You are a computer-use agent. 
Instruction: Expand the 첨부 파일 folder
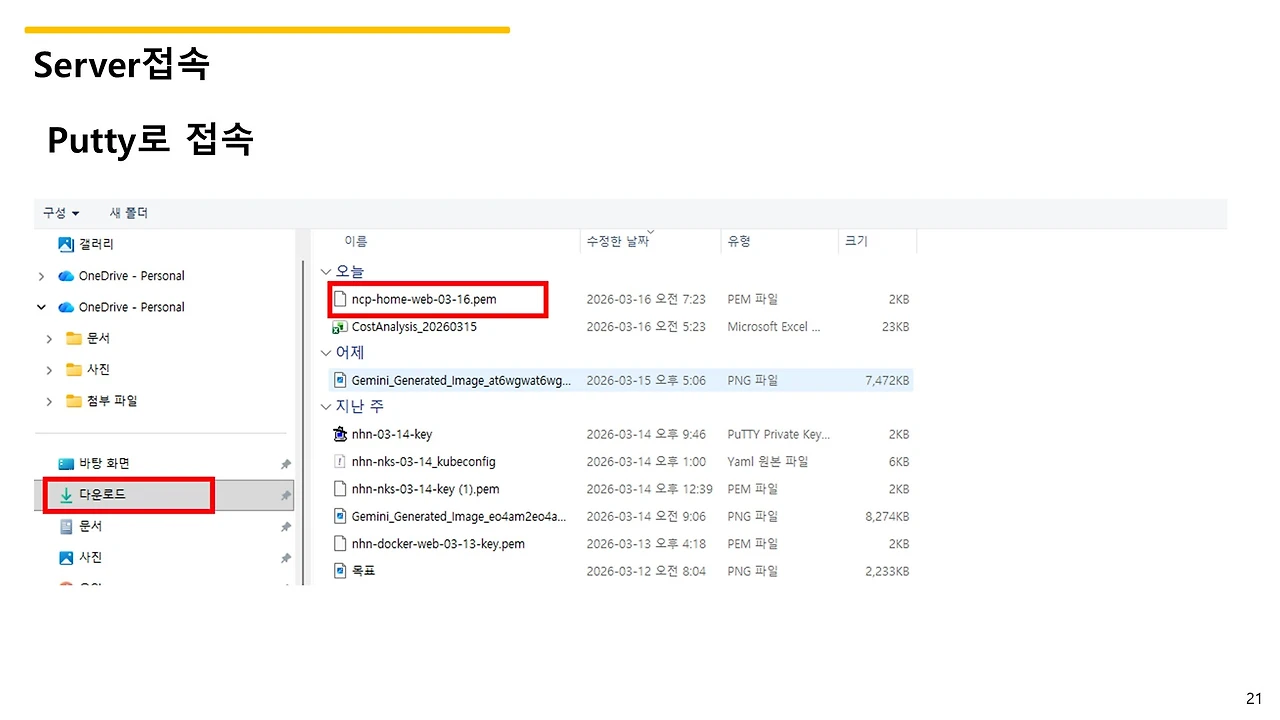(49, 401)
